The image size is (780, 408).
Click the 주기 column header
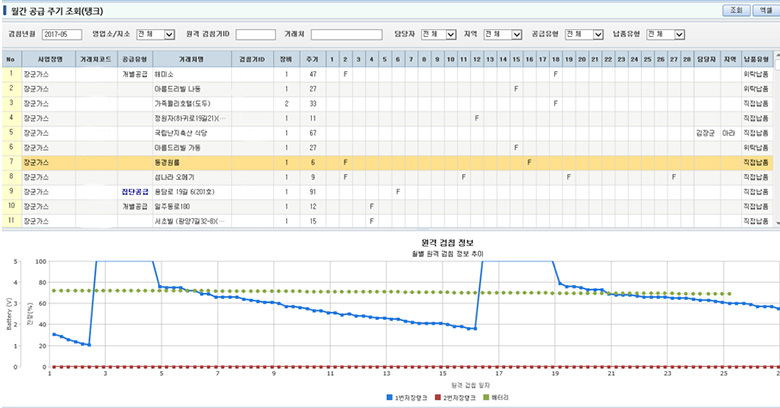click(313, 59)
